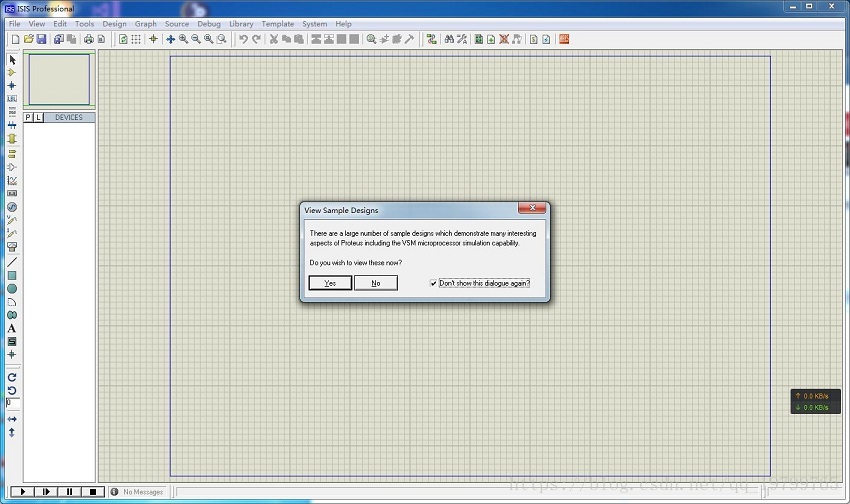The width and height of the screenshot is (850, 504).
Task: Select the 2D Graphics Circle tool
Action: click(x=12, y=289)
